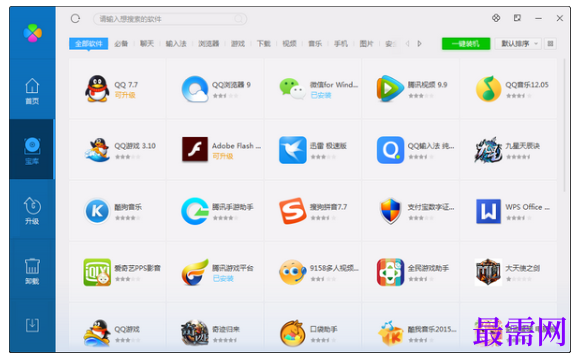Toggle the grid view layout button

pyautogui.click(x=550, y=44)
